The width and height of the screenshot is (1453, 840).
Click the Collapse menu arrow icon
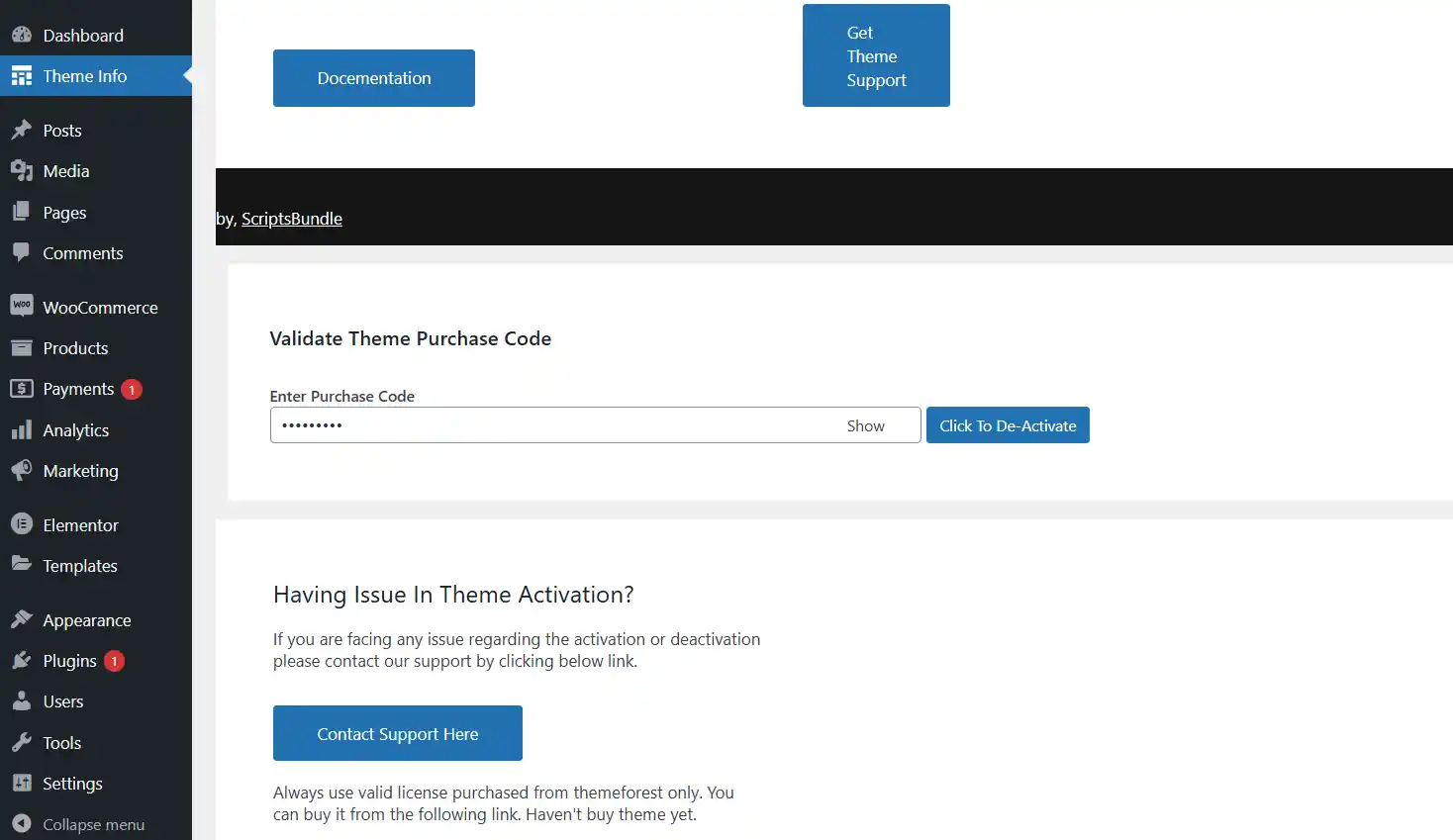[22, 824]
